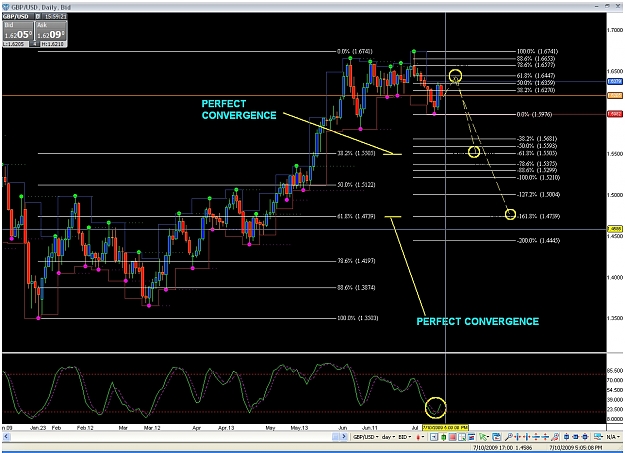This screenshot has height=453, width=625.
Task: Click the lower 'PERFECT CONVERGENCE' text annotation
Action: point(478,321)
